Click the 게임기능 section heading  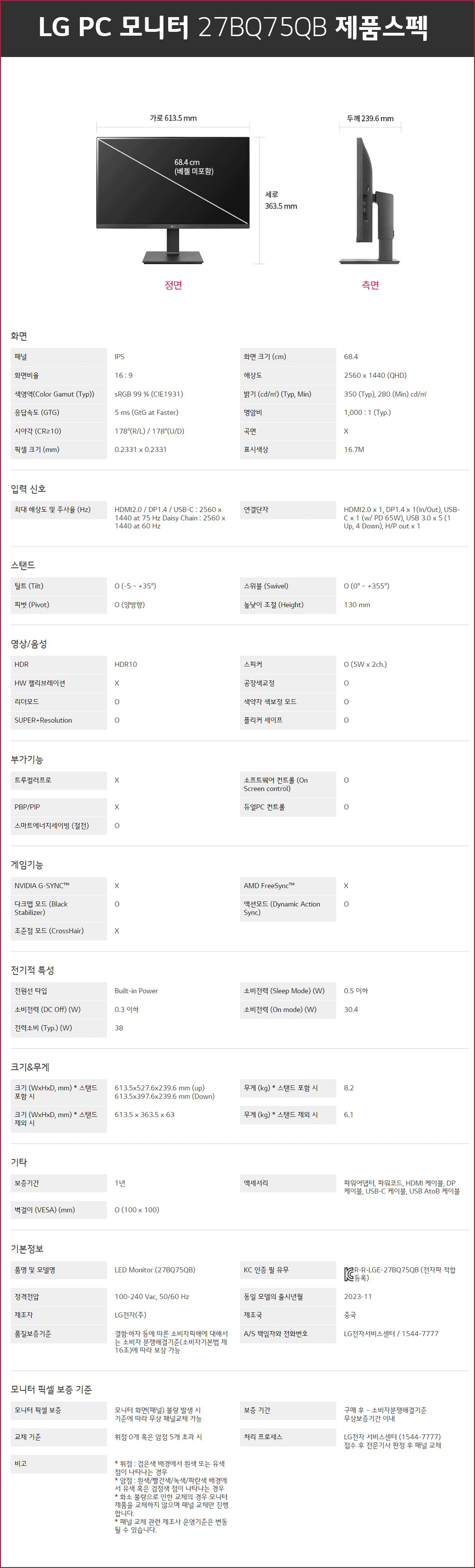[27, 864]
